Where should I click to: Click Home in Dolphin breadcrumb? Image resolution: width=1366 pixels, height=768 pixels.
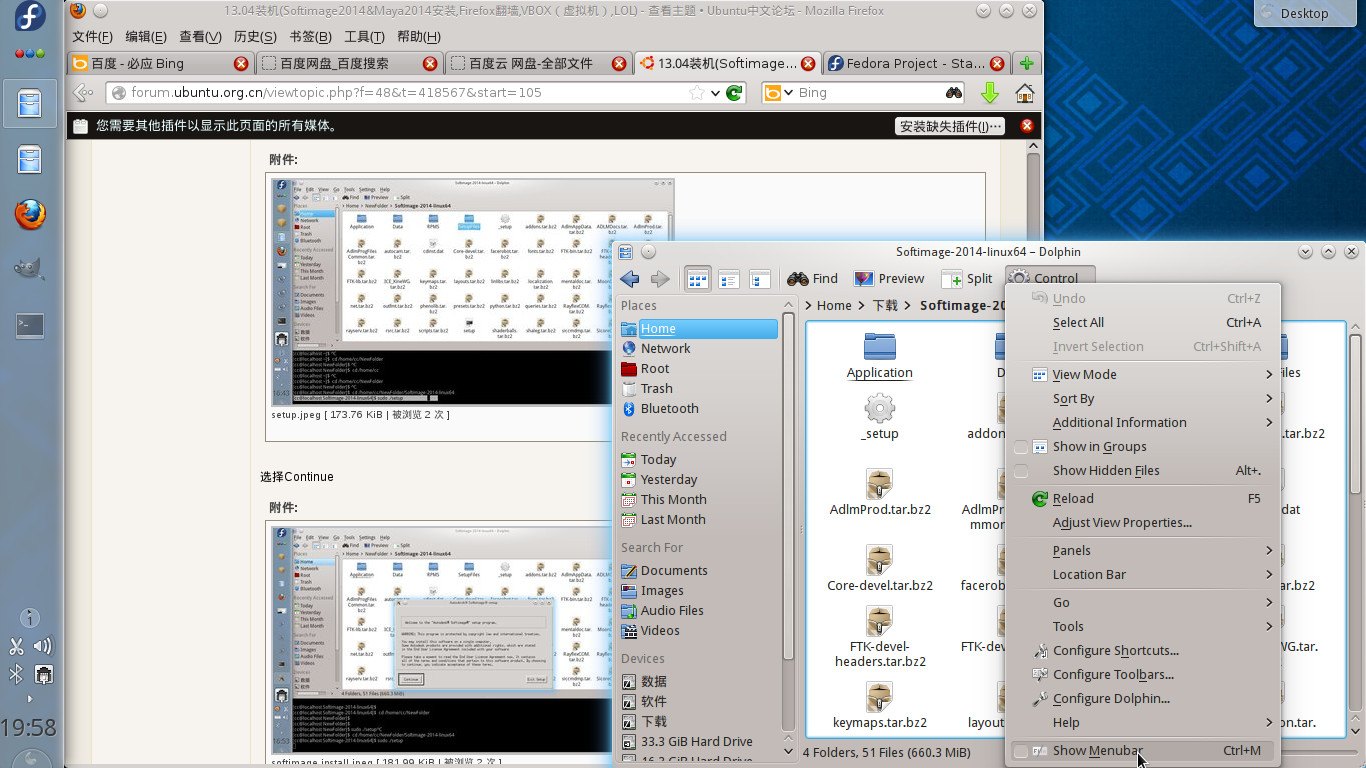click(834, 306)
